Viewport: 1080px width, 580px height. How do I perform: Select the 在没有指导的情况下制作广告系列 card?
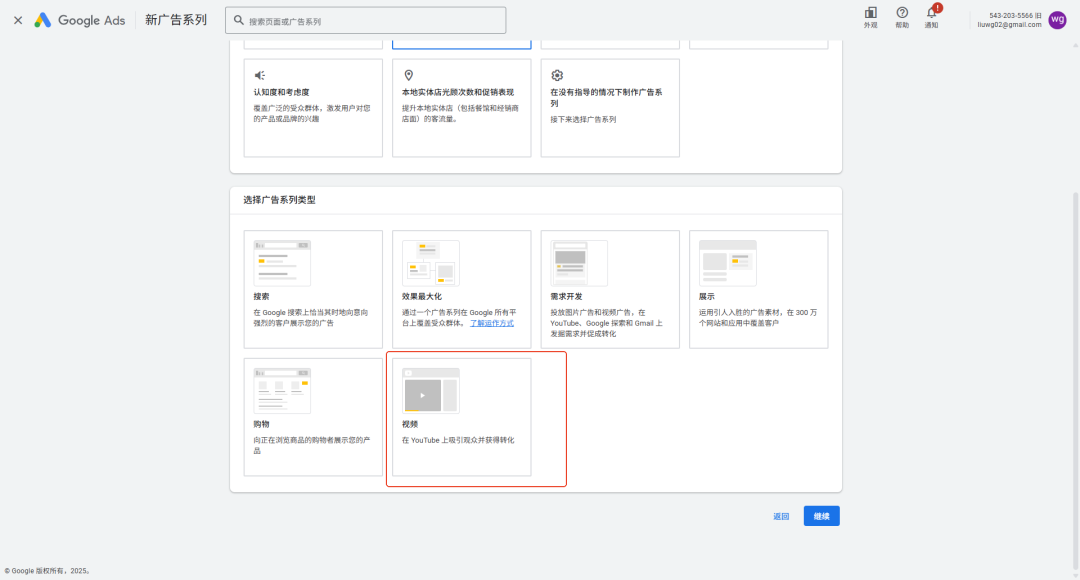pyautogui.click(x=610, y=107)
